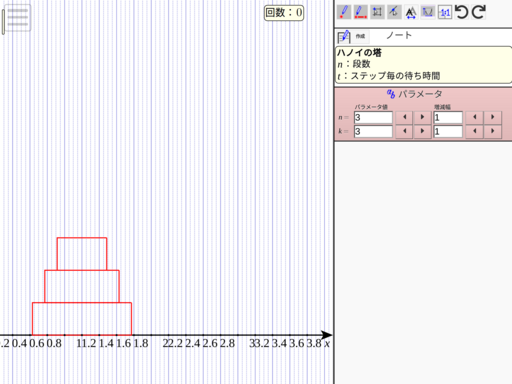Click the 作成 button

[x=360, y=36]
